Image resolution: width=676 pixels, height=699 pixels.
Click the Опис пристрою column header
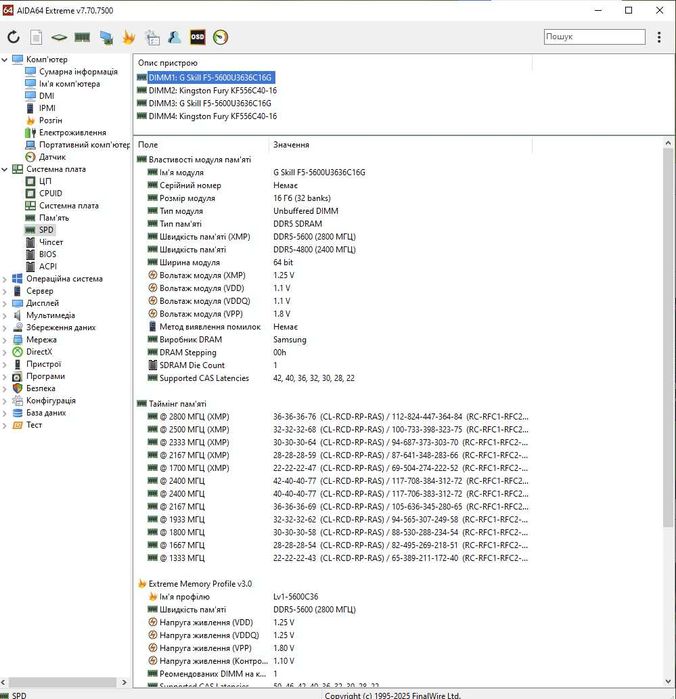[x=168, y=63]
